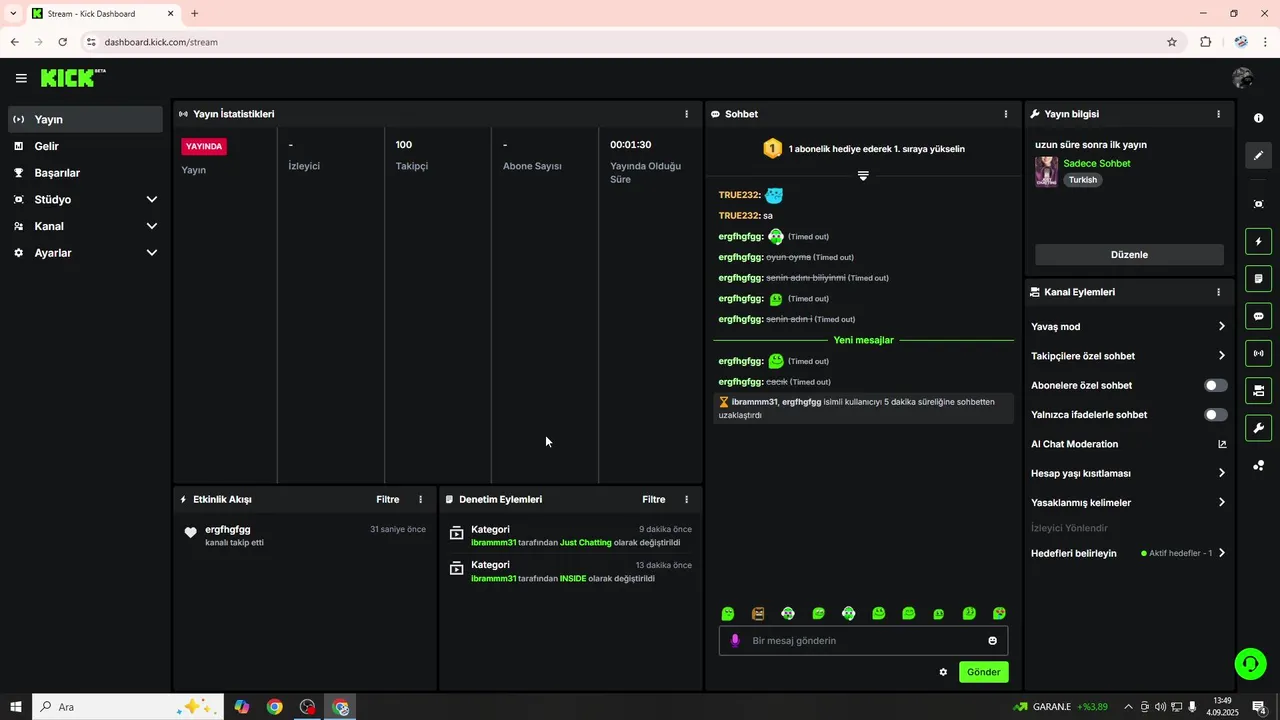Click the three-dots cluster icon in the right sidebar
Screen dimensions: 1280x720
coord(1258,466)
